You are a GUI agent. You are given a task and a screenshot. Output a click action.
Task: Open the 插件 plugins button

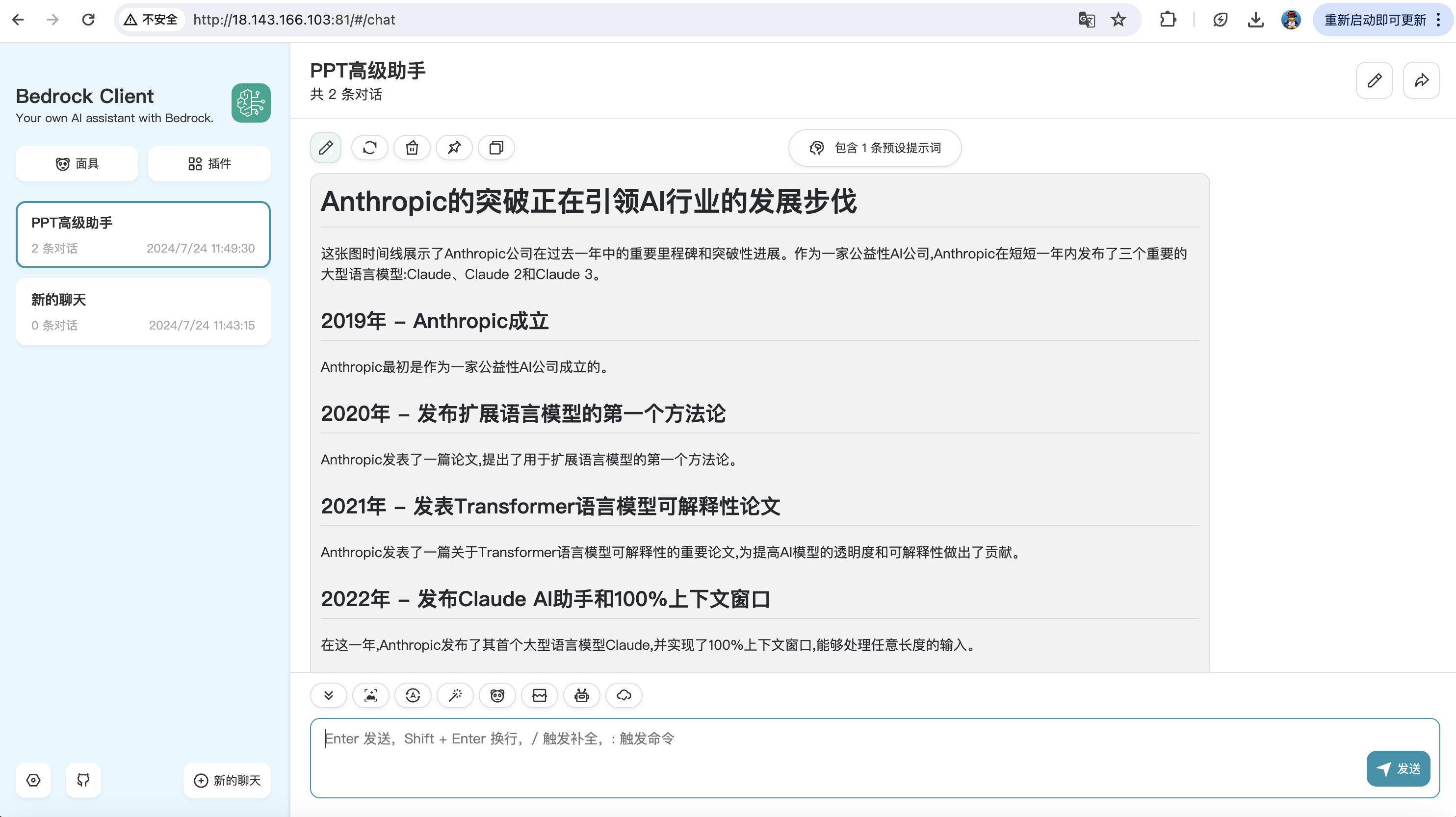(x=209, y=164)
